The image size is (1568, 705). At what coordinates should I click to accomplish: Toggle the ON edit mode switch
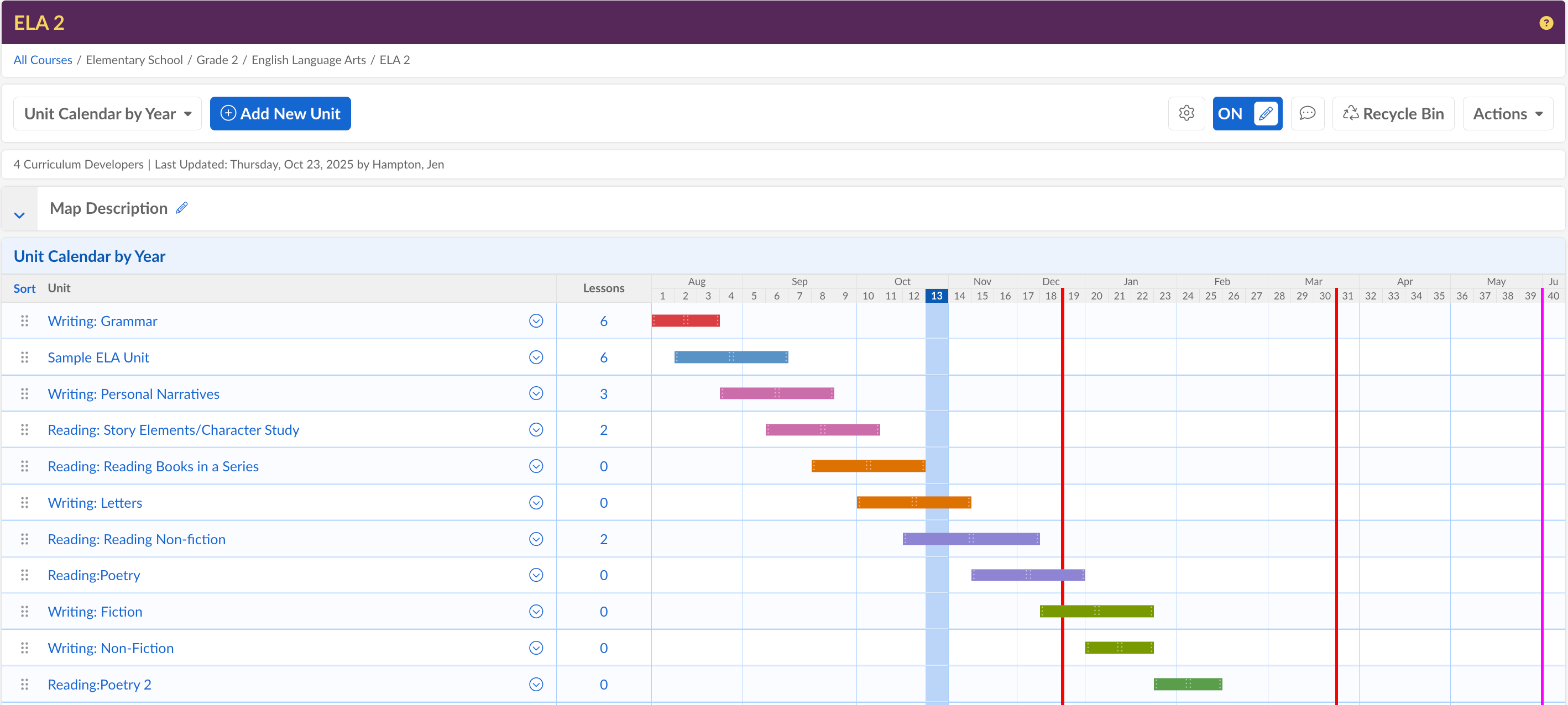[1247, 113]
